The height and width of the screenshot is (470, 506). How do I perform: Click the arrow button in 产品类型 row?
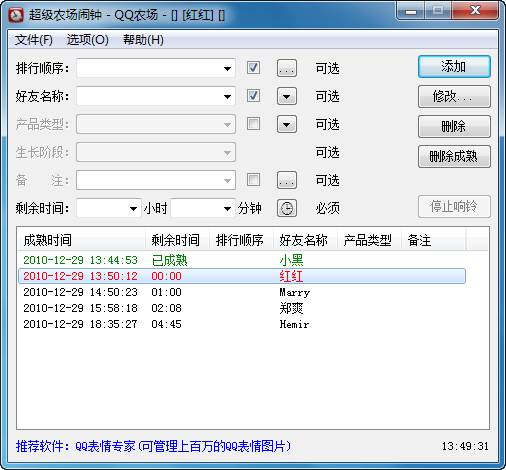(287, 124)
